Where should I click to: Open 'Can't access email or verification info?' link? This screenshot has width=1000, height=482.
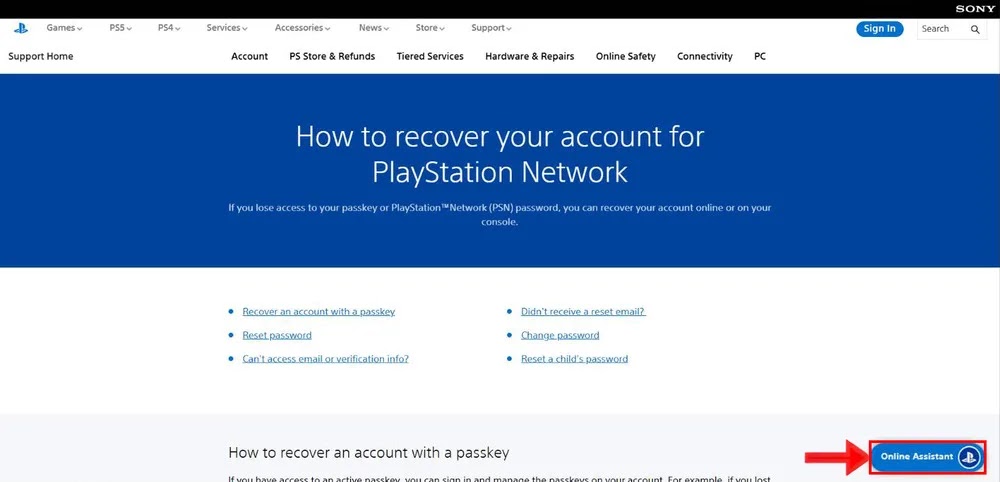[325, 359]
